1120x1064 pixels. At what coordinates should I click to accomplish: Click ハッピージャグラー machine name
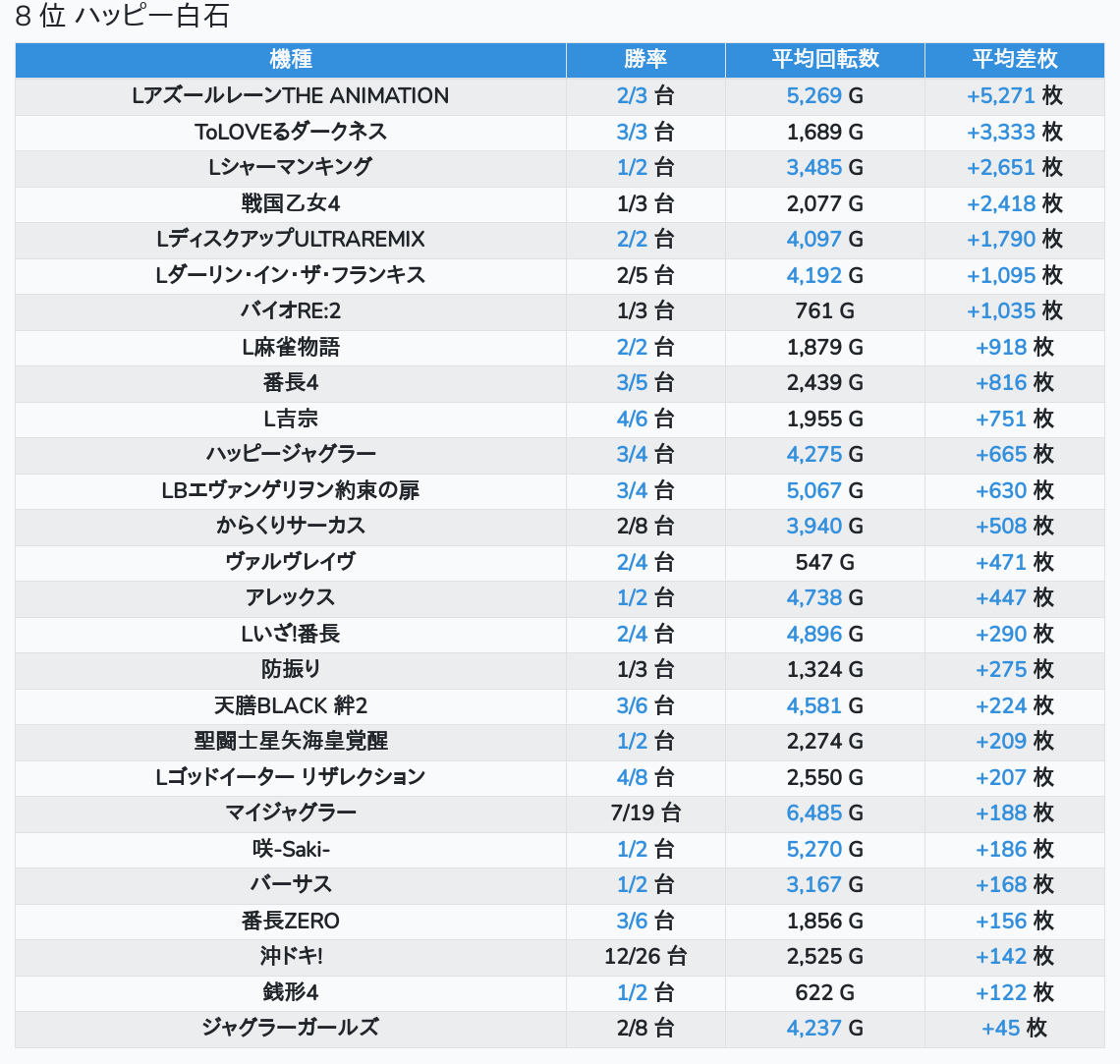(291, 454)
